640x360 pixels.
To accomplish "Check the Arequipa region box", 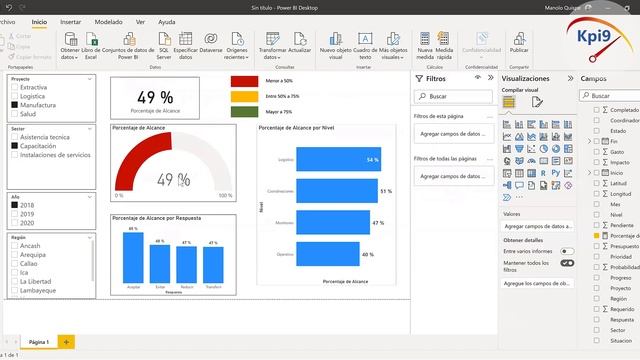I will pos(15,255).
